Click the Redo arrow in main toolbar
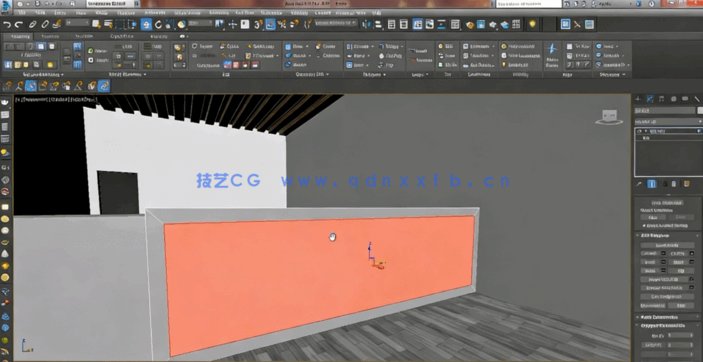 (x=19, y=25)
